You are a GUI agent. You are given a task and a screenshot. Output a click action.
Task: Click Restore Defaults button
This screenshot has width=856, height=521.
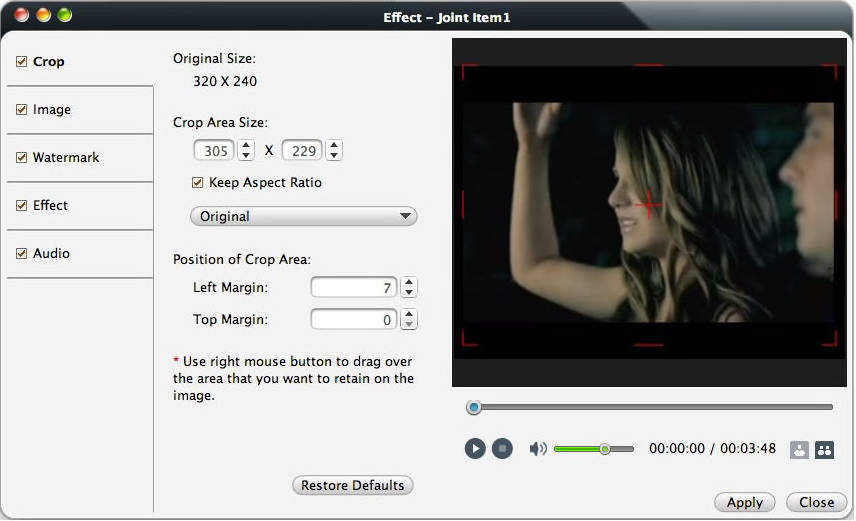tap(353, 486)
